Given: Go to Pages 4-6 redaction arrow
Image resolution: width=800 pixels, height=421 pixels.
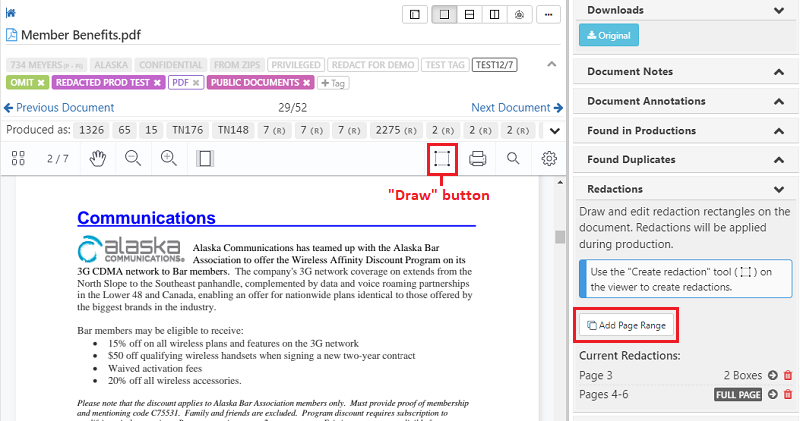Looking at the screenshot, I should click(773, 394).
